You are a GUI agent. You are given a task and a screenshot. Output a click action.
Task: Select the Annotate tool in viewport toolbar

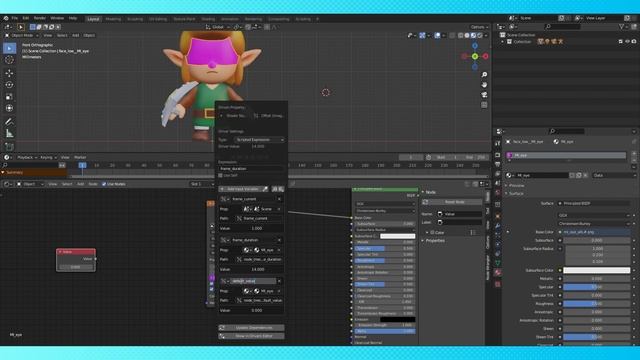(9, 122)
